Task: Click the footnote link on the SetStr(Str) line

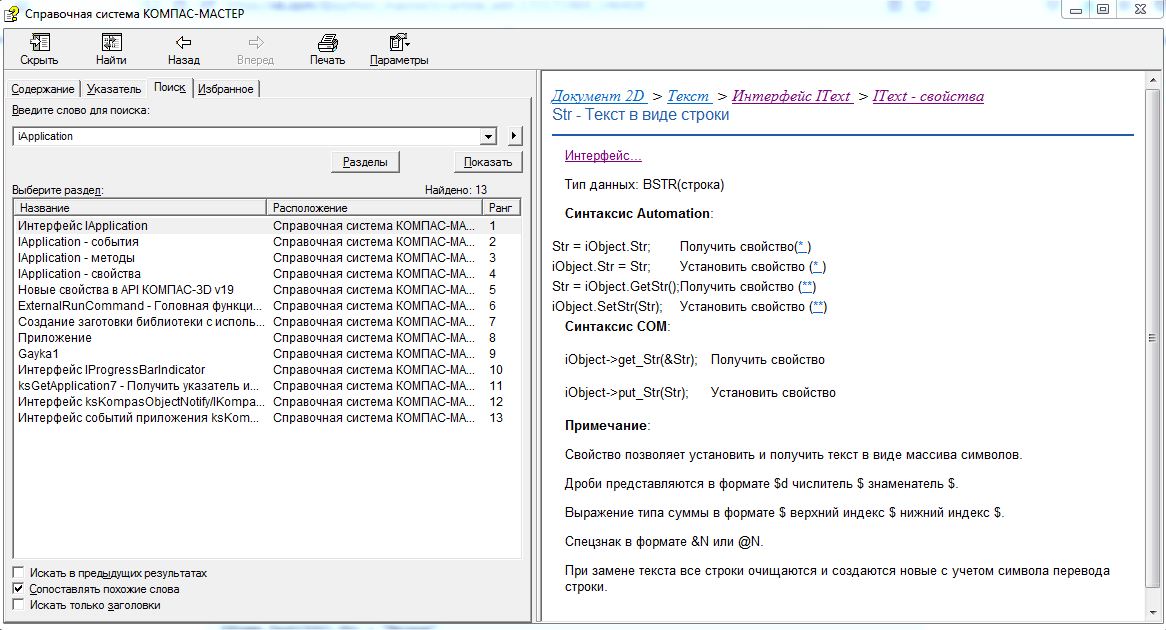Action: click(x=818, y=307)
